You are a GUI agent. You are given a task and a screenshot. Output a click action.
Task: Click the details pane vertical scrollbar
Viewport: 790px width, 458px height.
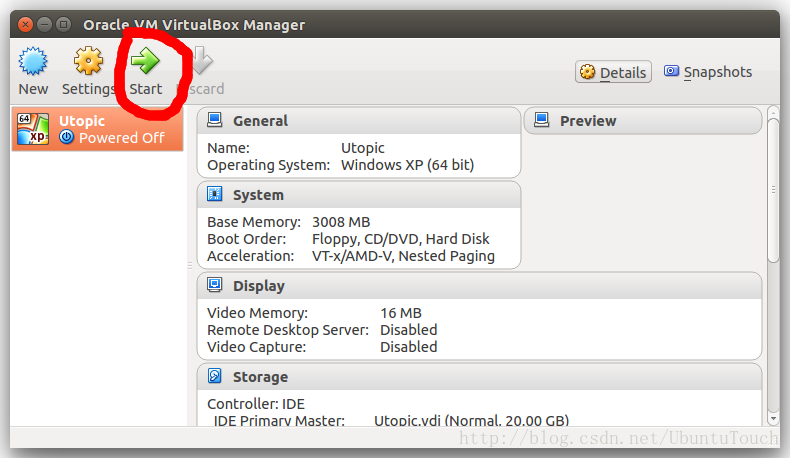click(773, 190)
